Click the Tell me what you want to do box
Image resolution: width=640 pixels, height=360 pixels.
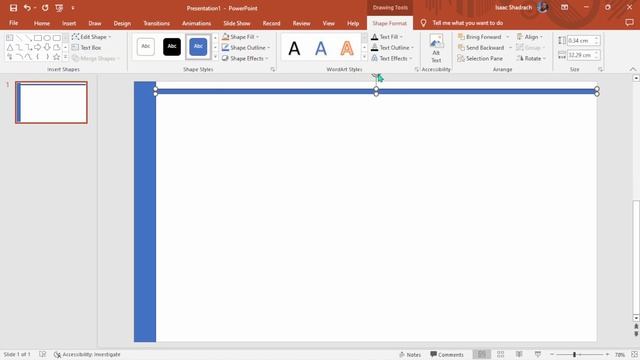(467, 23)
